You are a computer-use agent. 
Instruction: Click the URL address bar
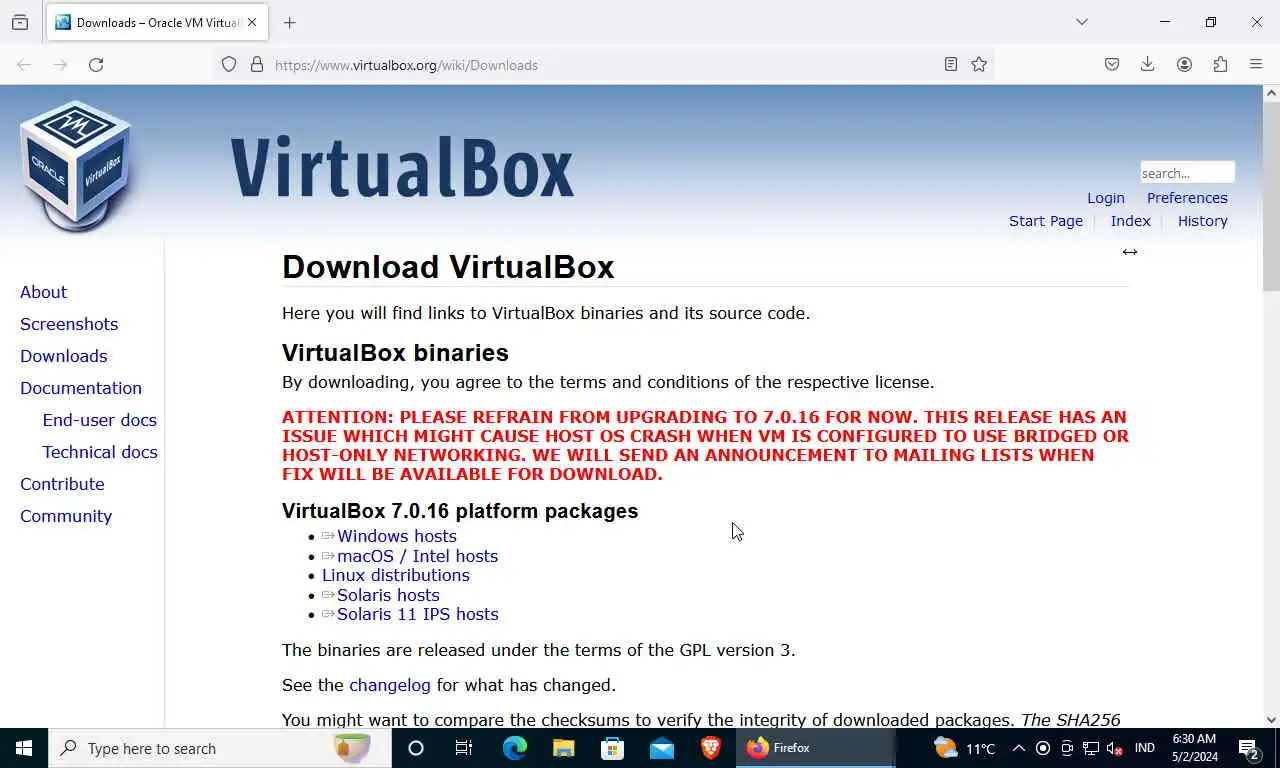click(605, 65)
